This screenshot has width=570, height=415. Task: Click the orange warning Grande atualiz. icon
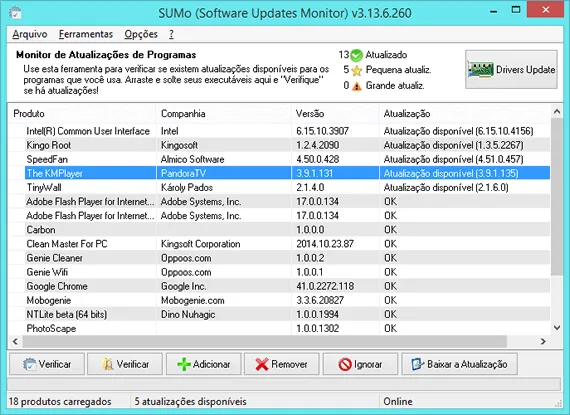(357, 86)
